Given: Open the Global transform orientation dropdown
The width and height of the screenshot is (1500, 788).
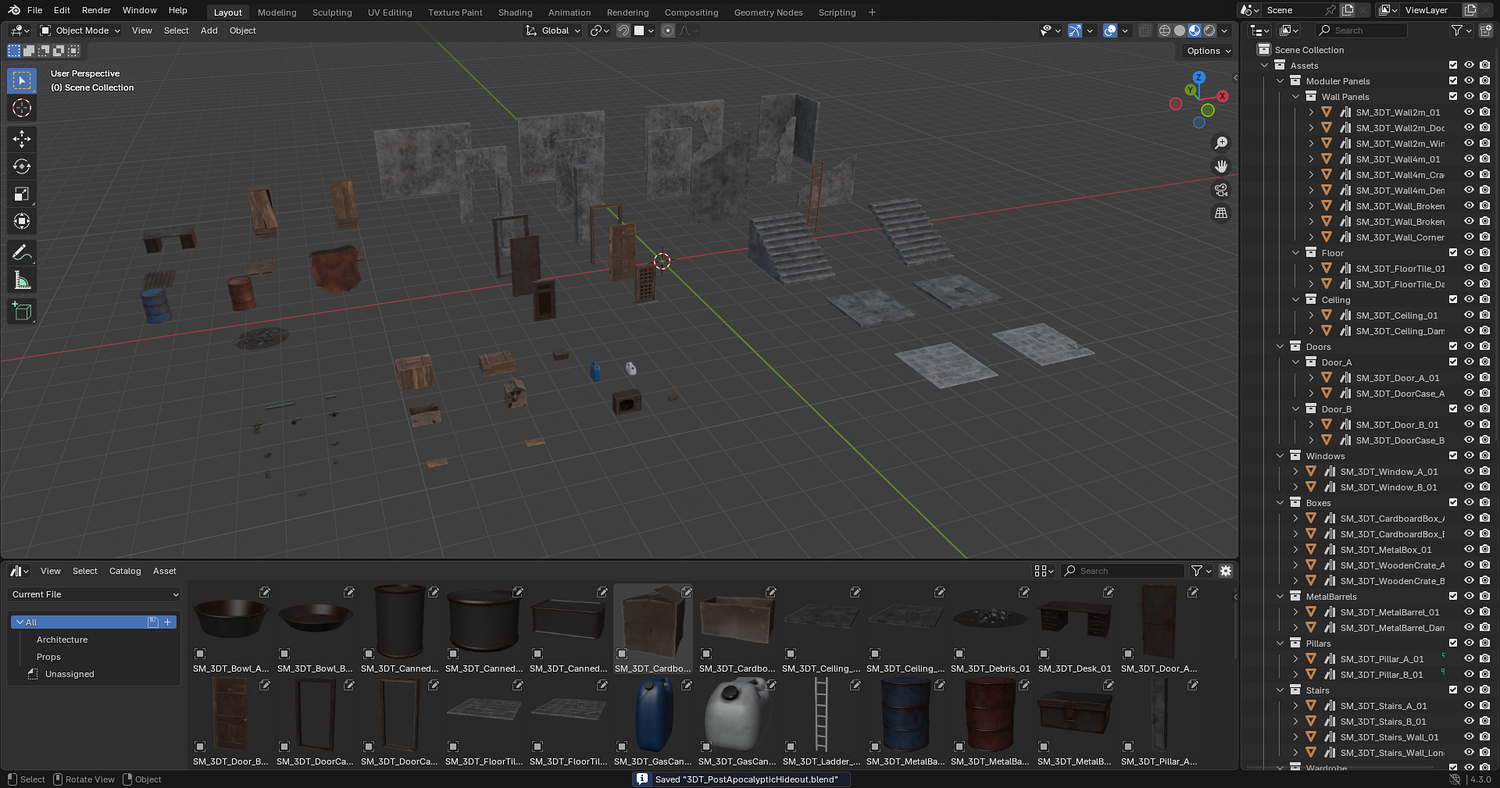Looking at the screenshot, I should pyautogui.click(x=554, y=31).
